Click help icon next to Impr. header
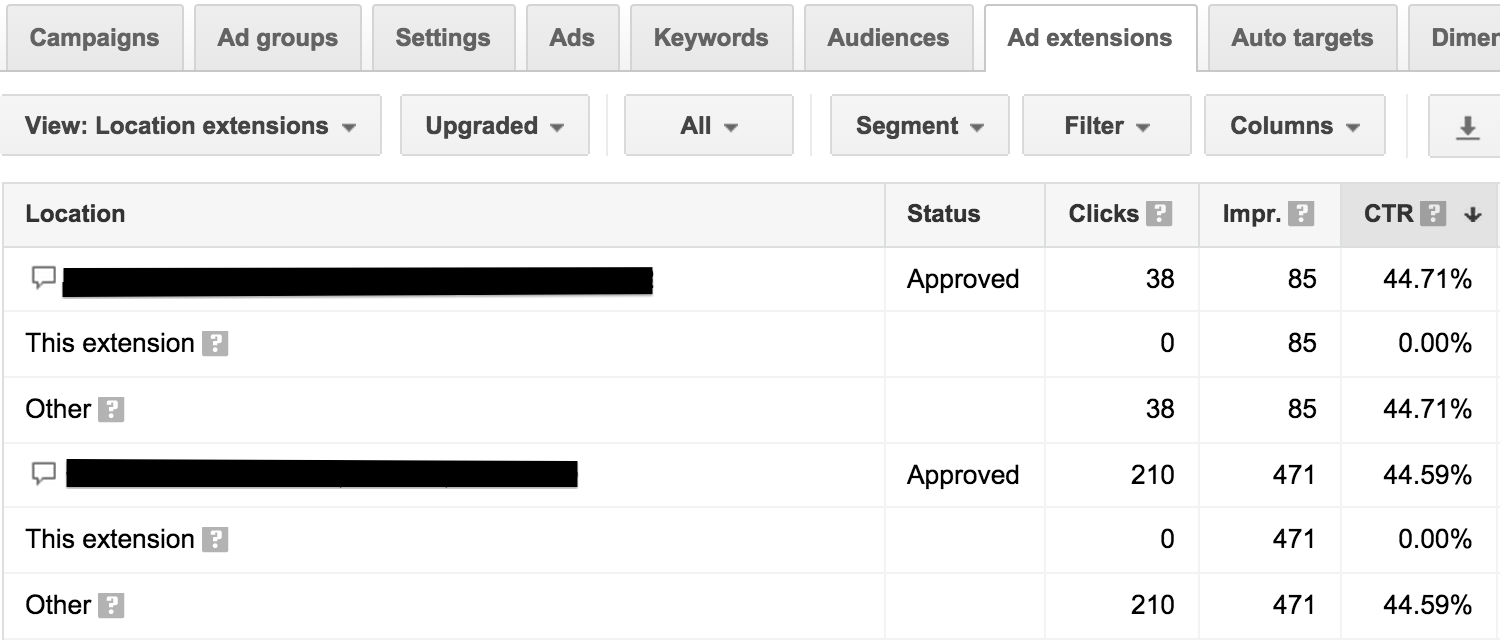Image resolution: width=1500 pixels, height=640 pixels. (x=1300, y=214)
